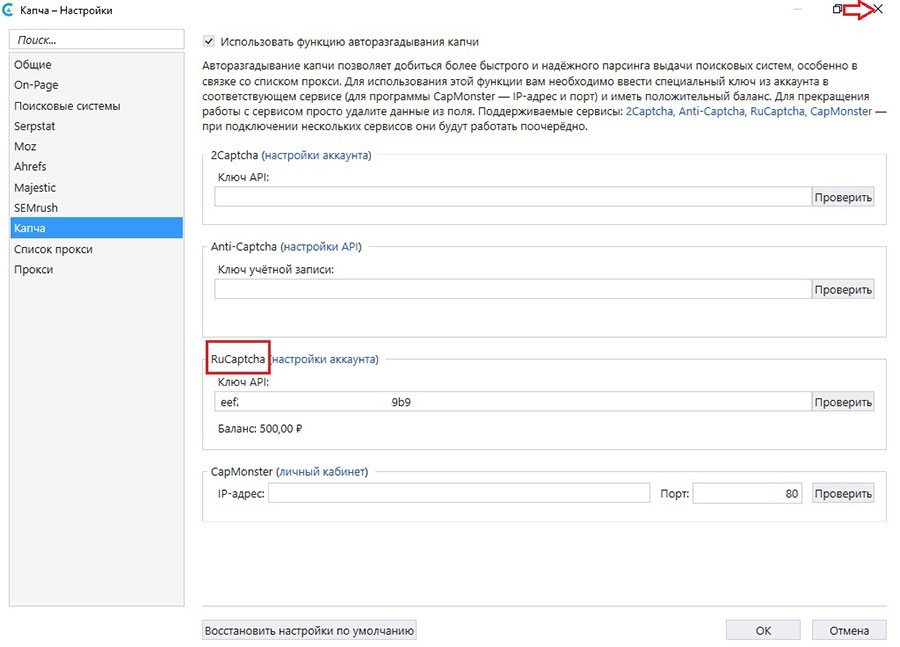
Task: Open the Anti-Captcha настройки API link
Action: (321, 246)
